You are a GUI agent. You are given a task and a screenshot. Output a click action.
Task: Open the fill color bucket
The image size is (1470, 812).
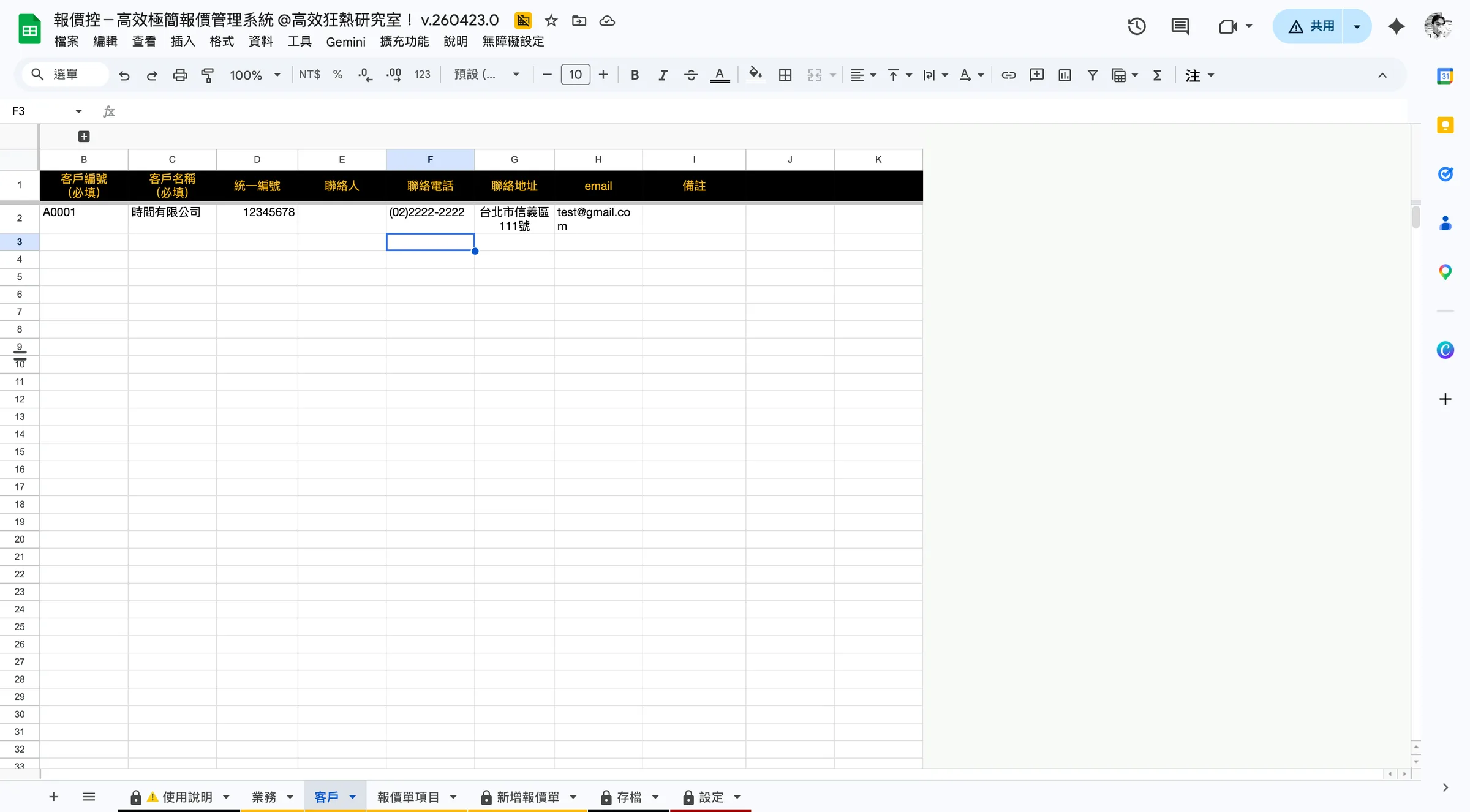tap(756, 75)
